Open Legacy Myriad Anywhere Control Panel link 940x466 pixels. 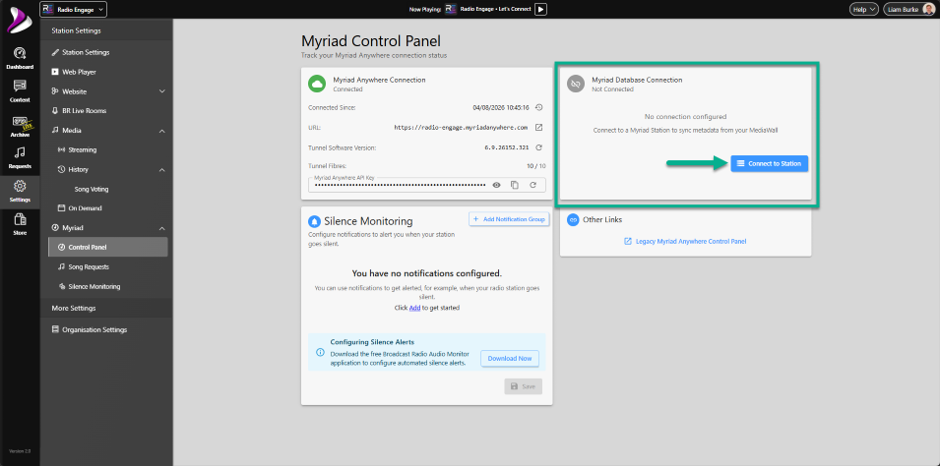pyautogui.click(x=685, y=241)
